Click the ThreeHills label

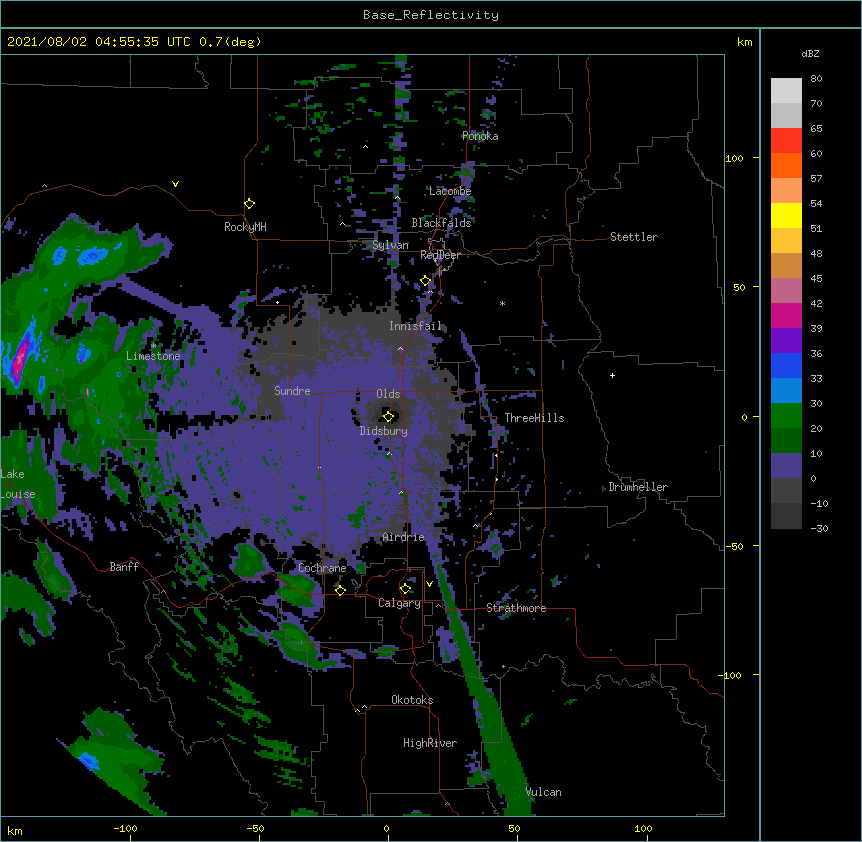tap(534, 418)
